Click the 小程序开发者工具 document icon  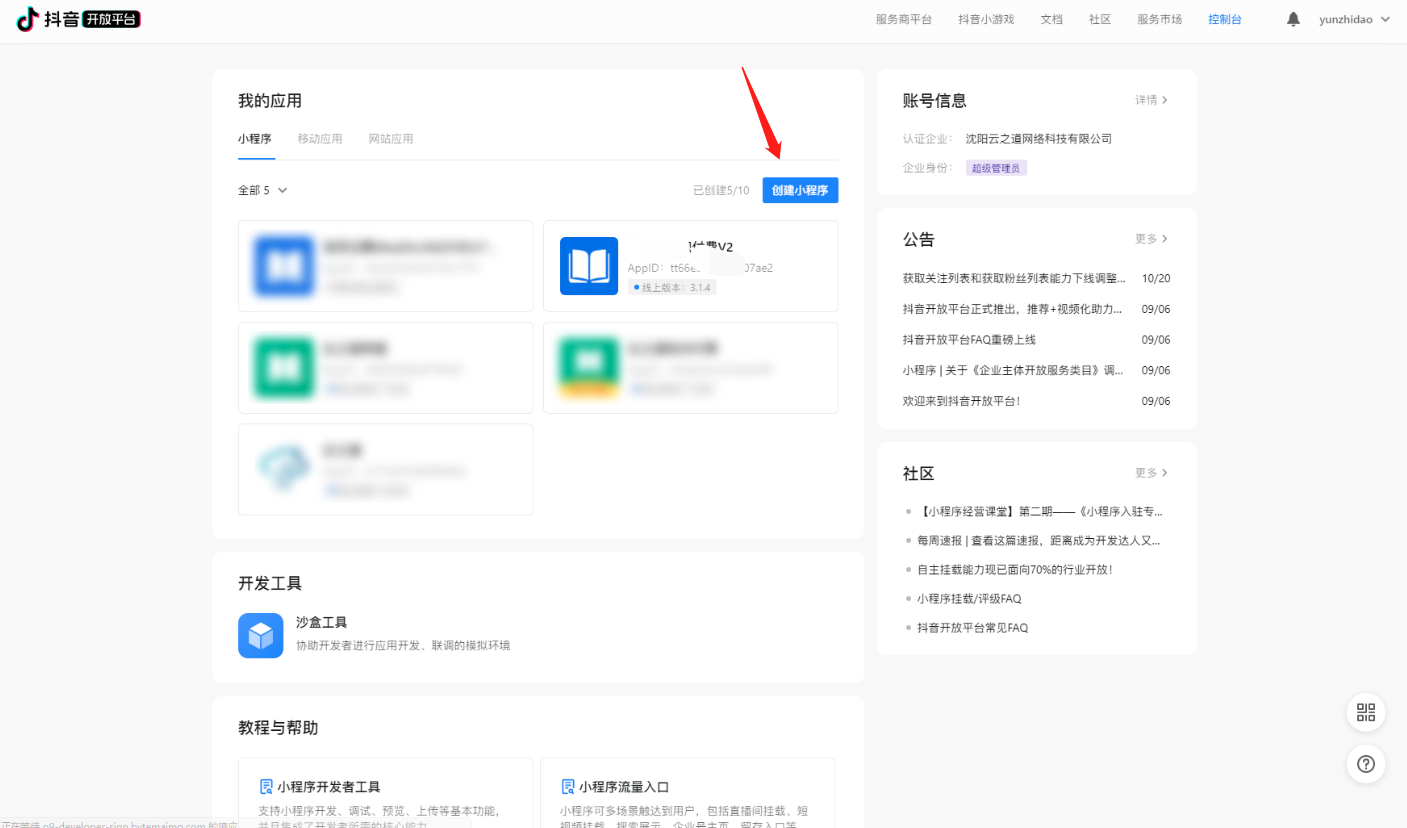(x=266, y=786)
